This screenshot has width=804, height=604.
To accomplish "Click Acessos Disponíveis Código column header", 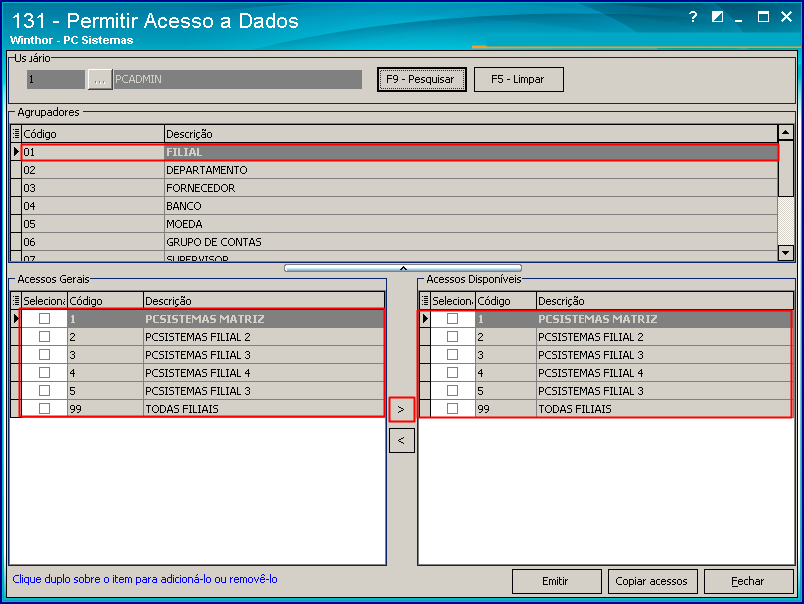I will [506, 300].
